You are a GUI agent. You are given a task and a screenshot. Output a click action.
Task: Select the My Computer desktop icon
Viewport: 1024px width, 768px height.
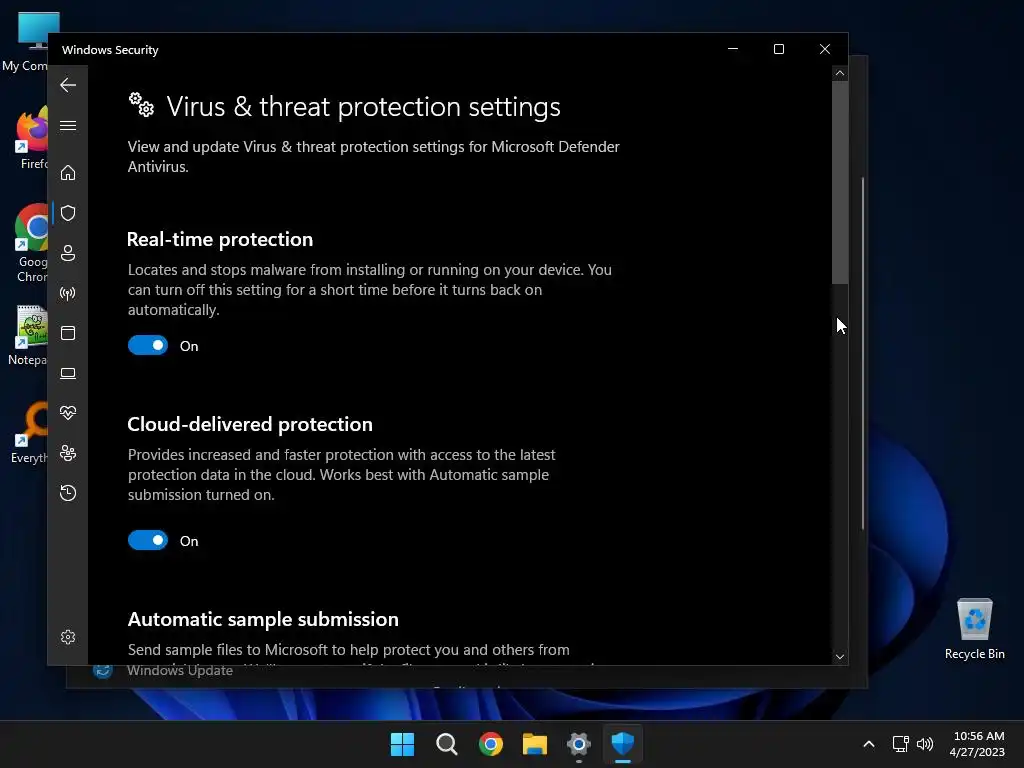coord(25,42)
